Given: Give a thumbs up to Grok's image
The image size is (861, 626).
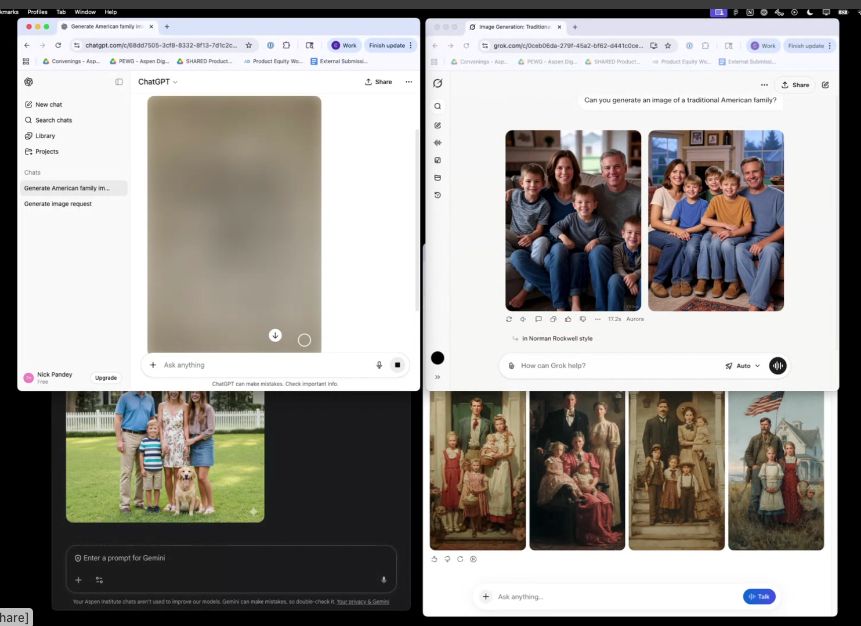Looking at the screenshot, I should 567,318.
